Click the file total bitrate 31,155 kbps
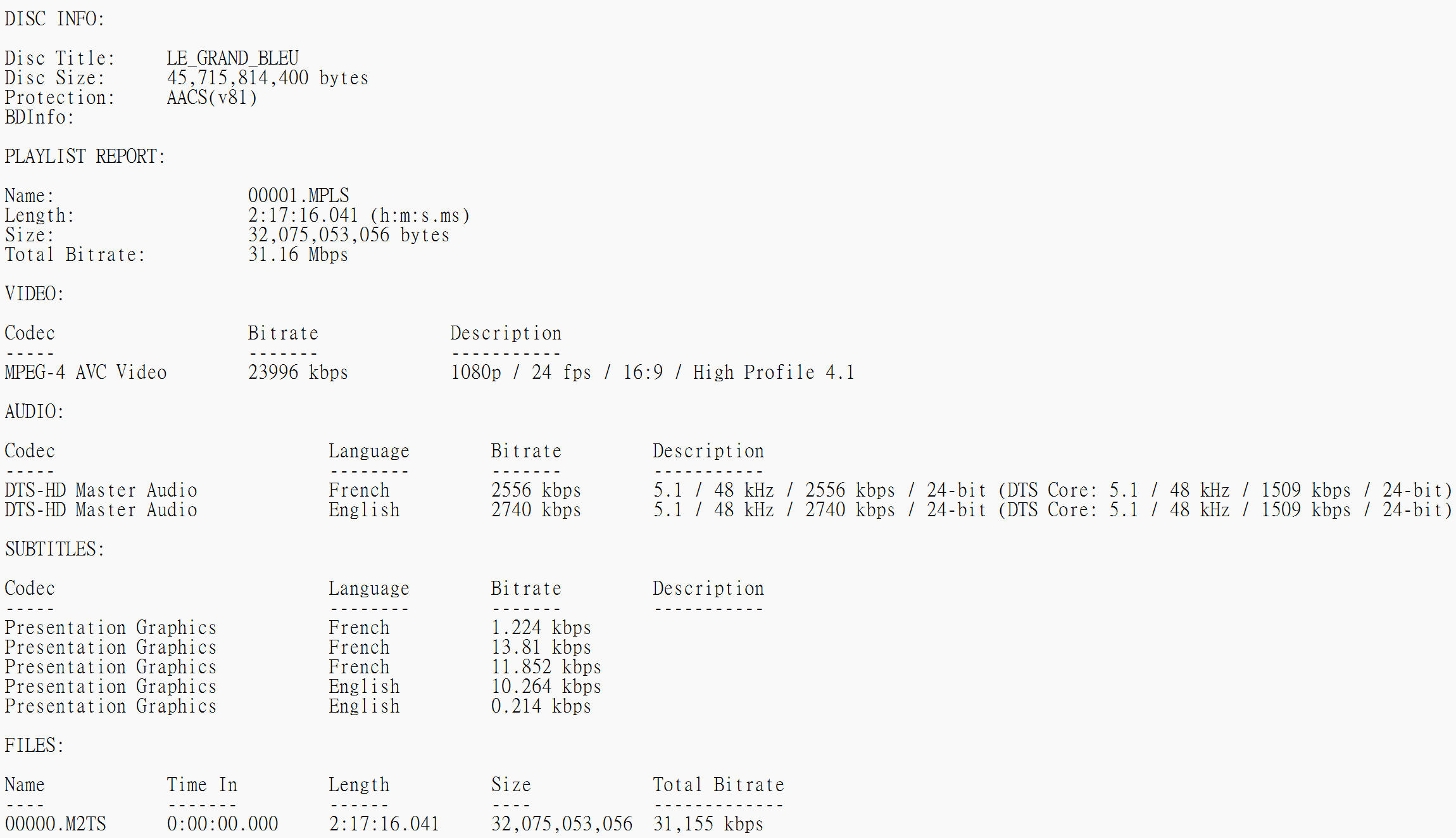The image size is (1456, 838). point(708,824)
